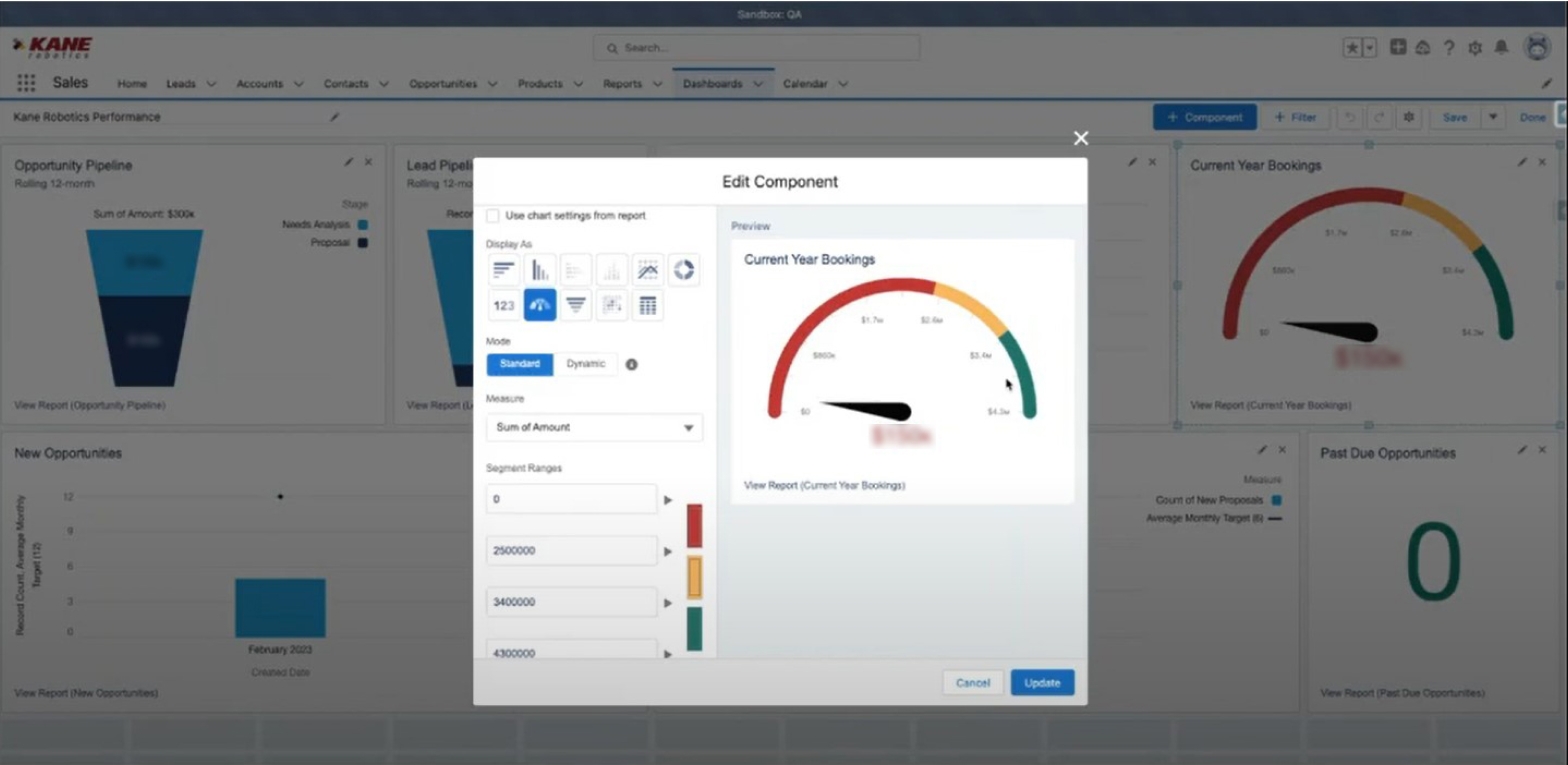This screenshot has width=1568, height=765.
Task: Switch Mode to Dynamic
Action: pyautogui.click(x=586, y=364)
